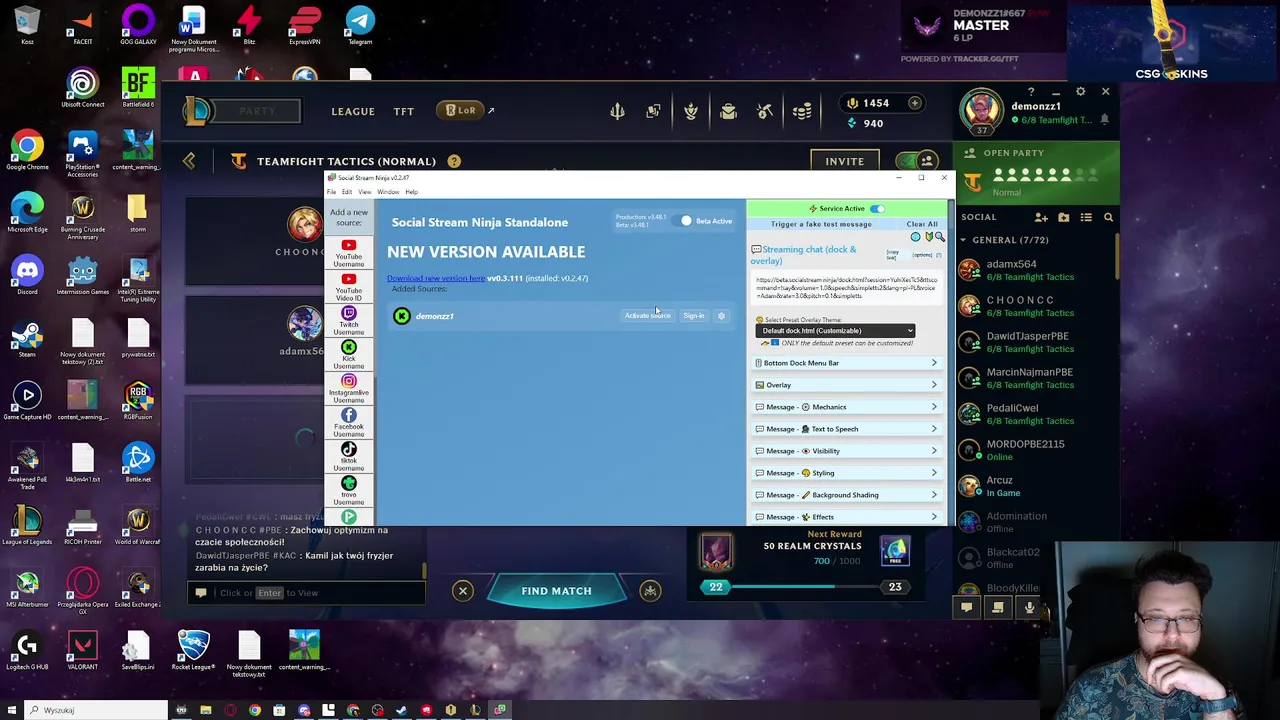Open VALORANT desktop shortcut

coord(83,650)
